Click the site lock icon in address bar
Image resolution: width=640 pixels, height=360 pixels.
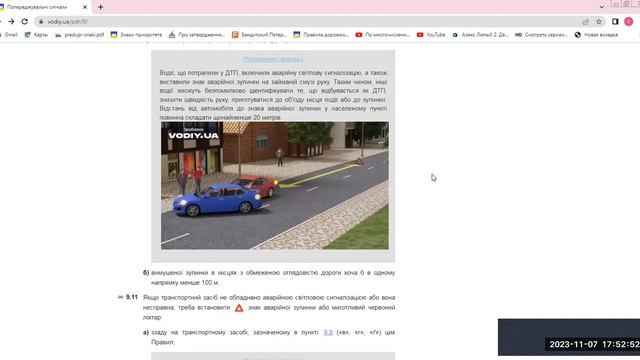point(41,22)
